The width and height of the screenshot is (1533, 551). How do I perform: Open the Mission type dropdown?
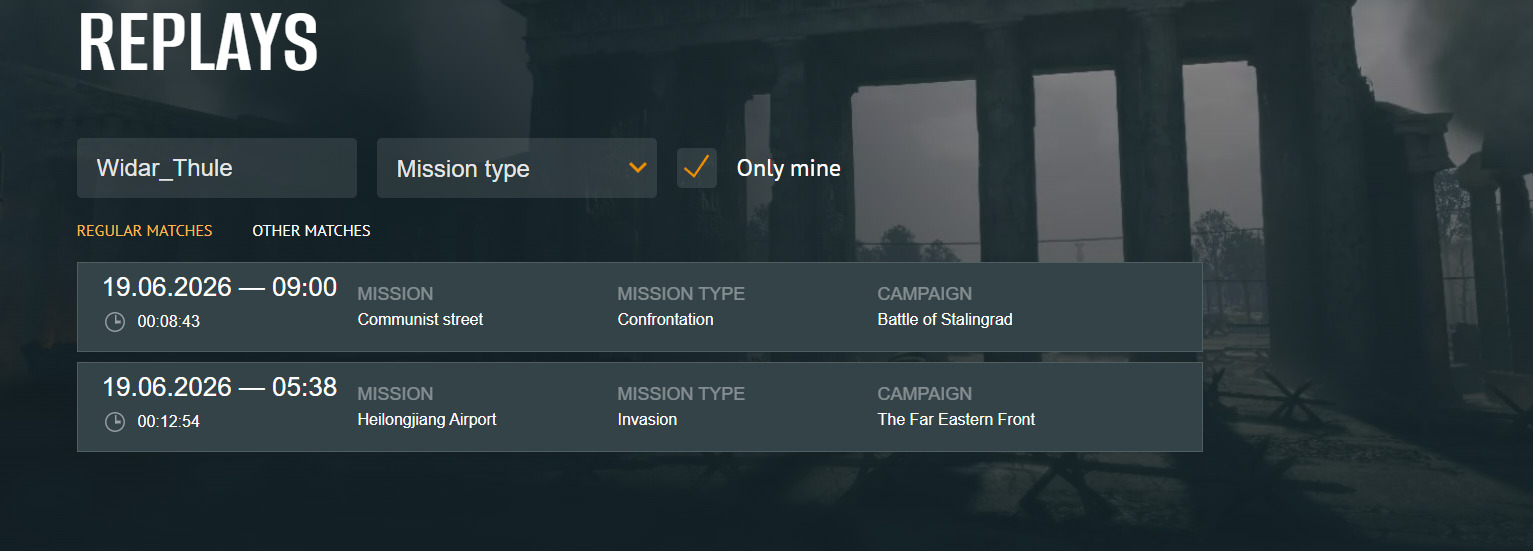coord(517,168)
